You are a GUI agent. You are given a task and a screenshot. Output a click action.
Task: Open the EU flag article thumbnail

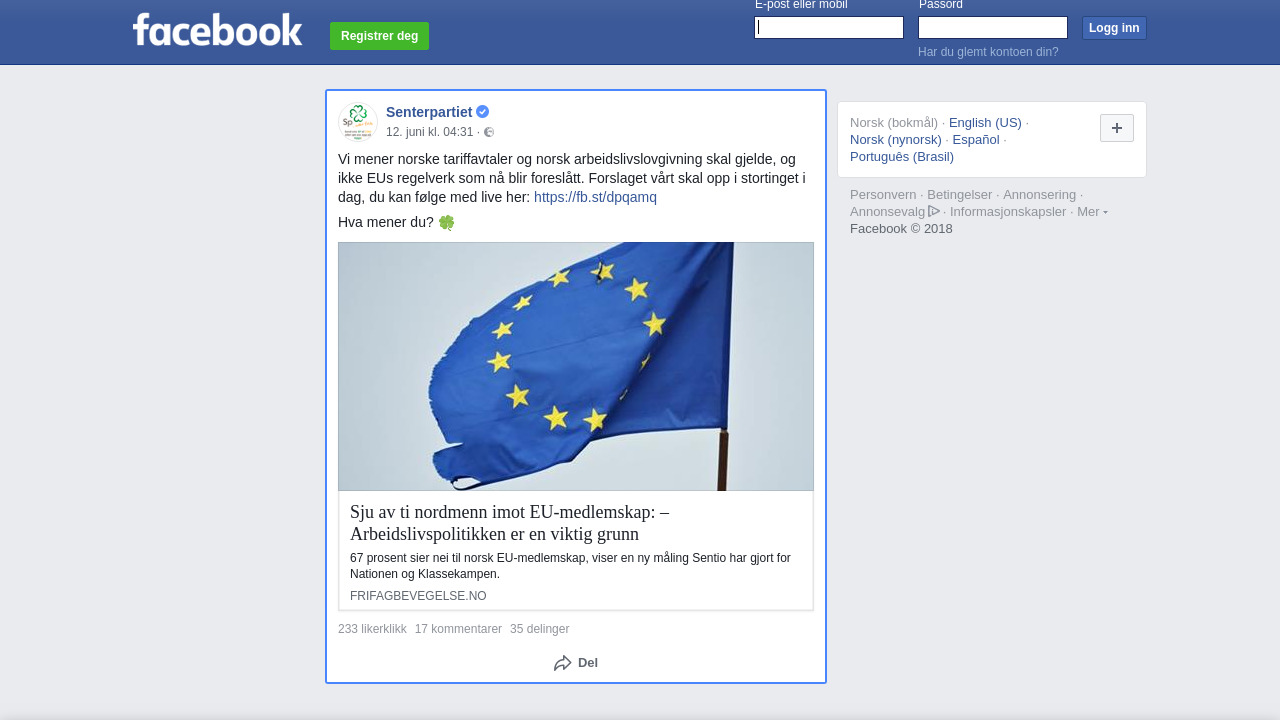pyautogui.click(x=576, y=366)
